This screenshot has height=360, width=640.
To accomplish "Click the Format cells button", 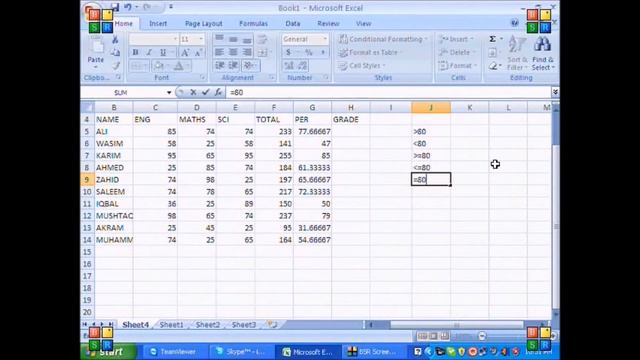I will click(x=457, y=65).
